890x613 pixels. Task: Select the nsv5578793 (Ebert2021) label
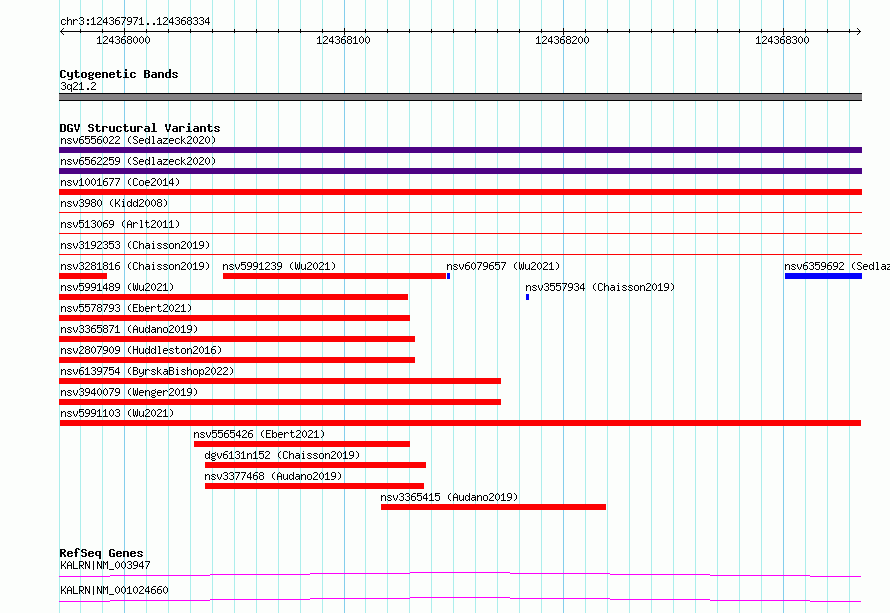pyautogui.click(x=126, y=308)
